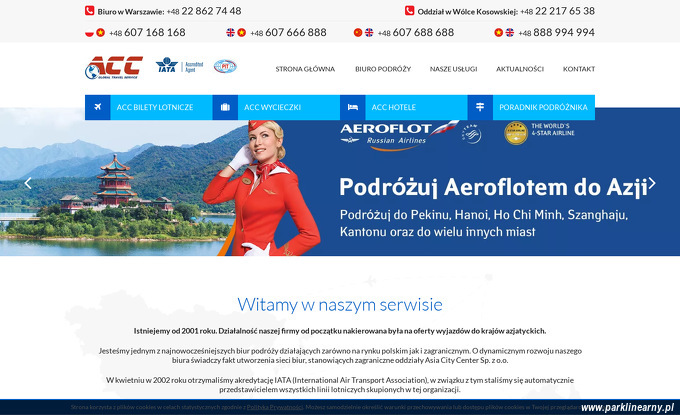
Task: Open the Biuro Podróży menu item
Action: click(383, 69)
